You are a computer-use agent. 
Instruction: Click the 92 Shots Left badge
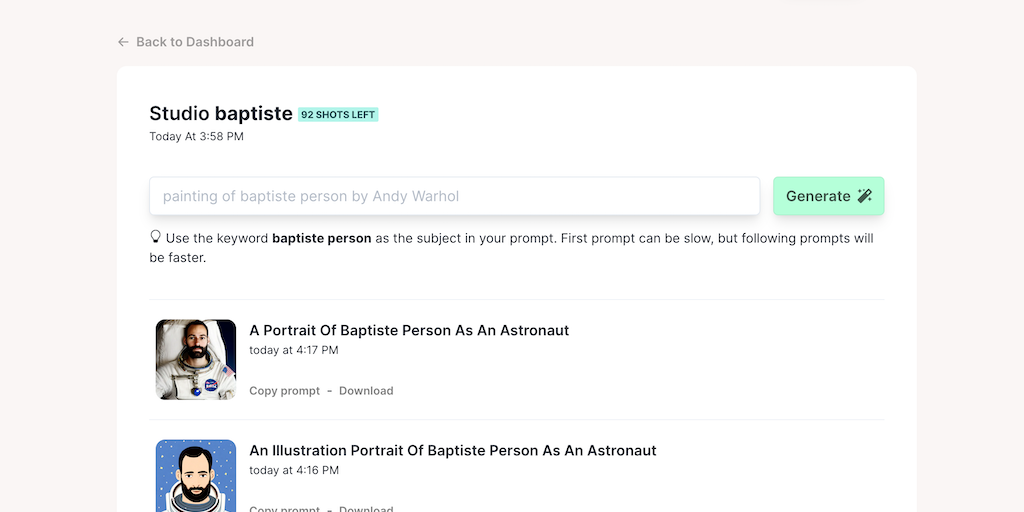[338, 115]
